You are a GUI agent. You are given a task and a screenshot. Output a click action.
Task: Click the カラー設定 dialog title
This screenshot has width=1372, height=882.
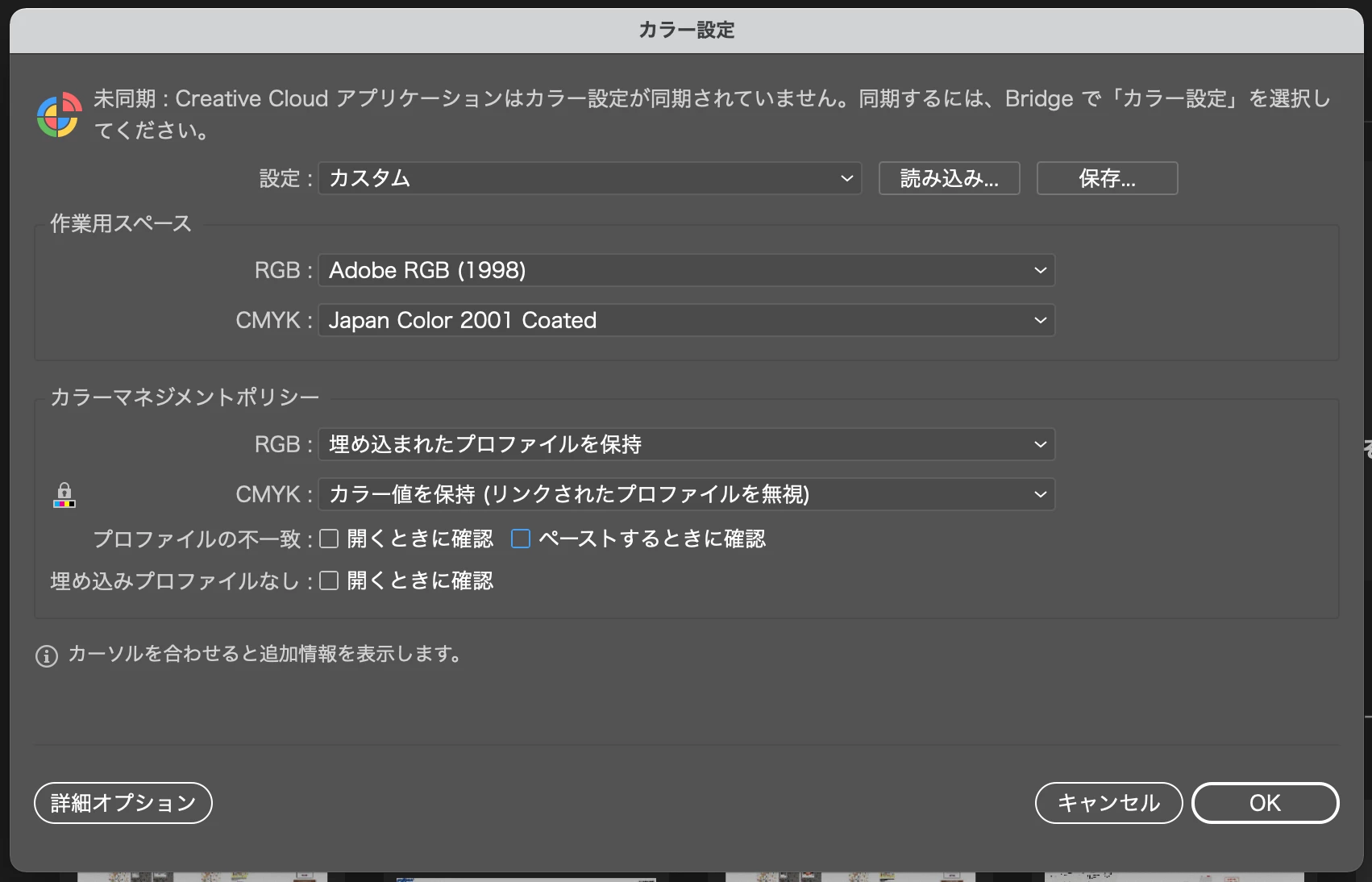point(687,30)
